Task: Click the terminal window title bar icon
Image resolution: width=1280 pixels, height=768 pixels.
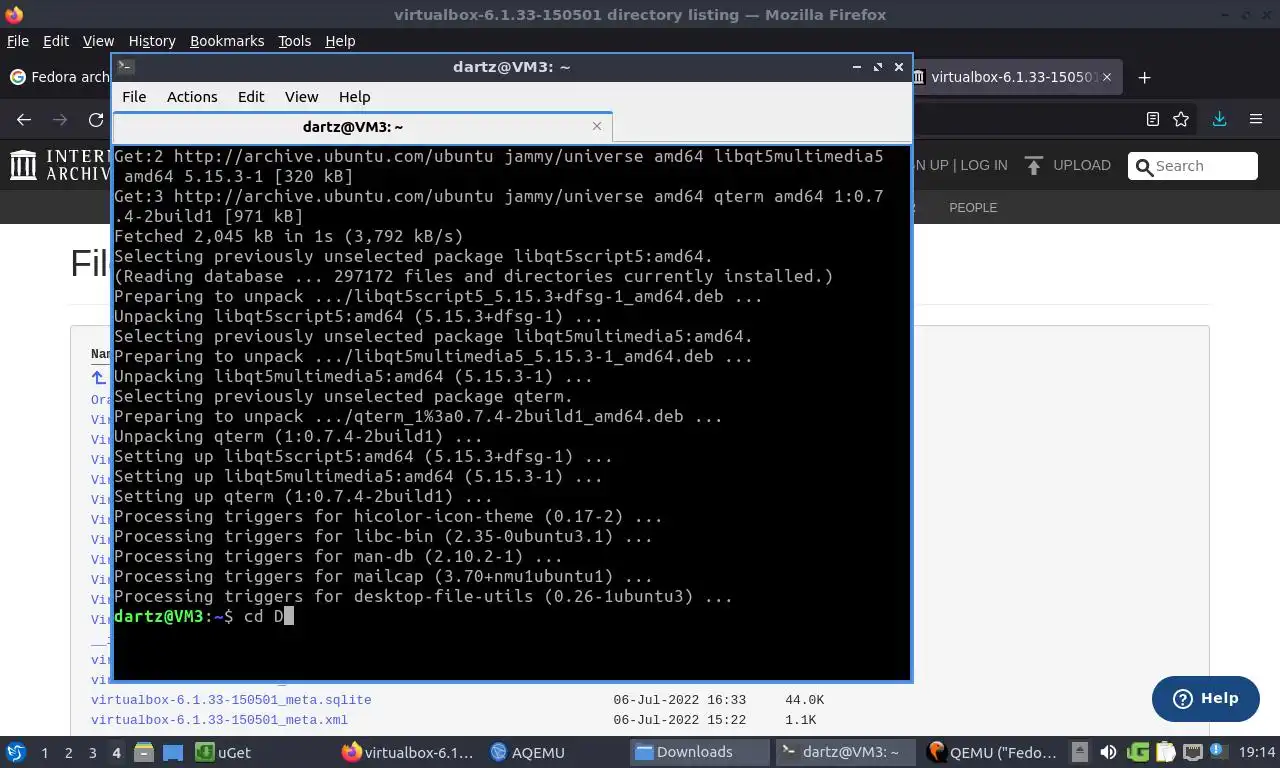Action: 125,67
